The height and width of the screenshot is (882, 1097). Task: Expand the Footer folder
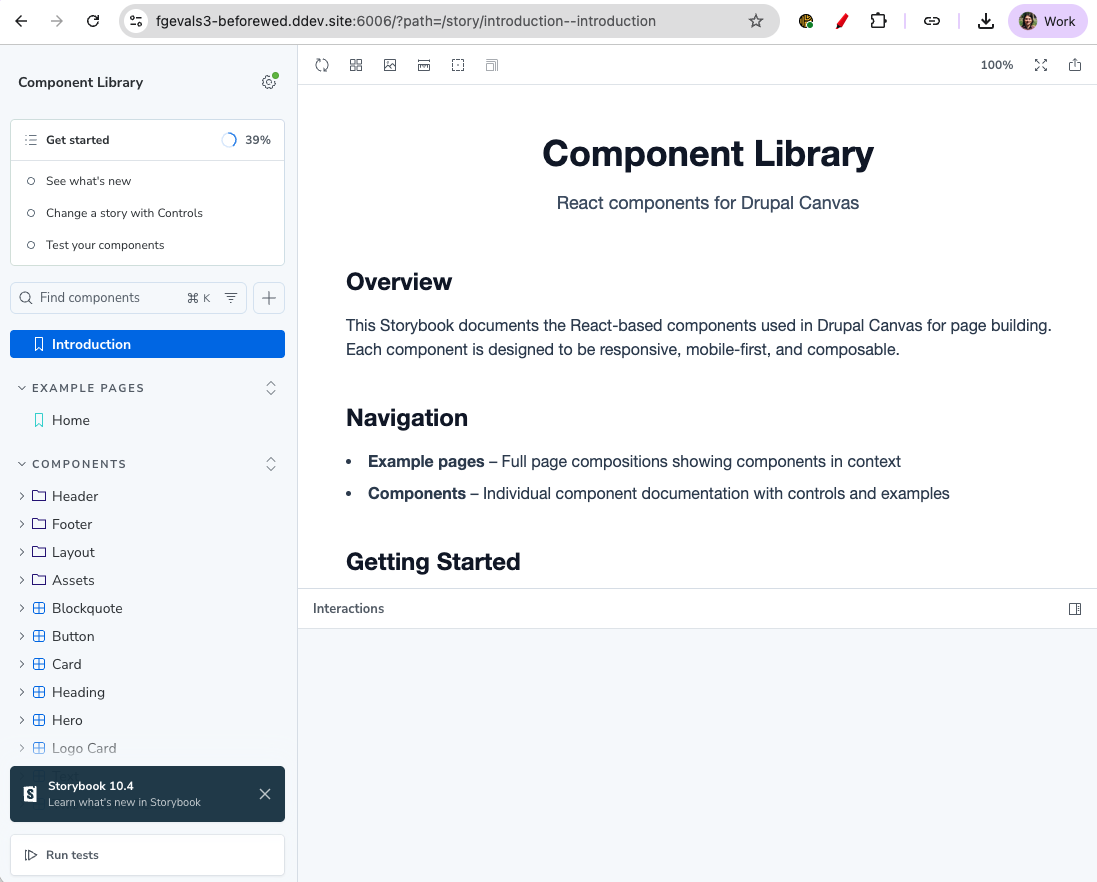[x=22, y=524]
